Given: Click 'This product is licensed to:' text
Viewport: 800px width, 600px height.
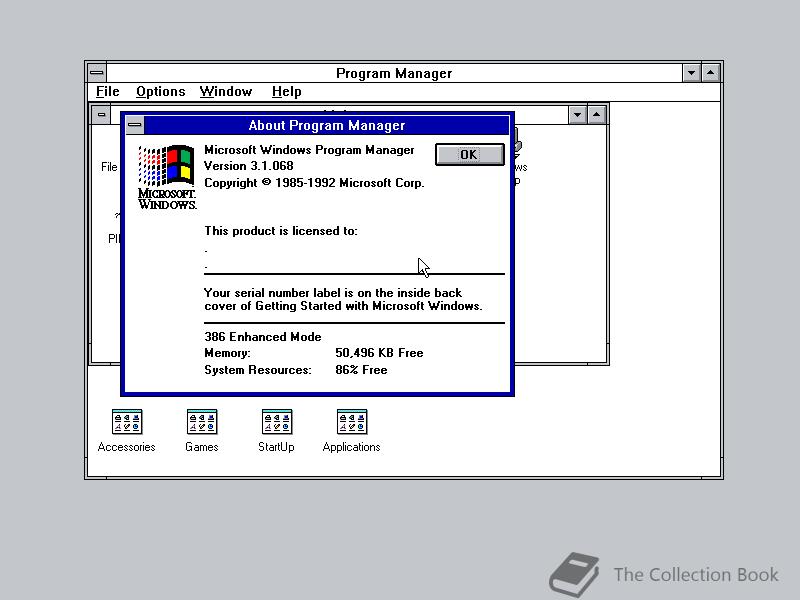Looking at the screenshot, I should pyautogui.click(x=281, y=231).
